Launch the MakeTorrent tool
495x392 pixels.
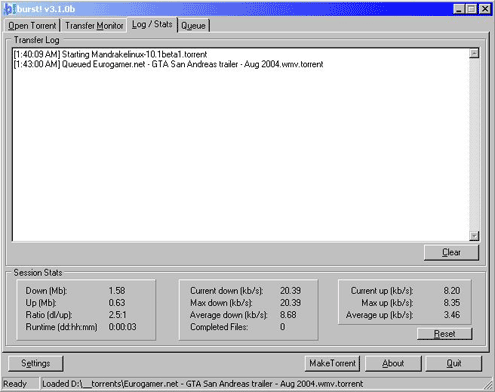[x=332, y=363]
